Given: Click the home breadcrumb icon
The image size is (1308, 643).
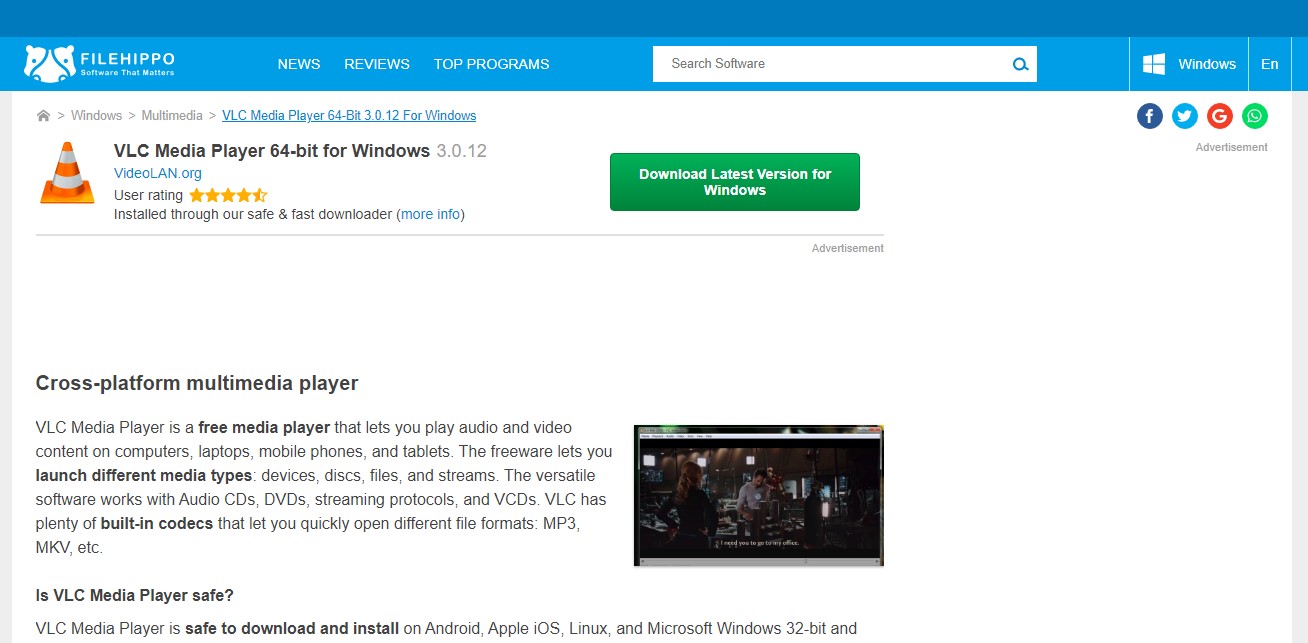Looking at the screenshot, I should (x=43, y=116).
